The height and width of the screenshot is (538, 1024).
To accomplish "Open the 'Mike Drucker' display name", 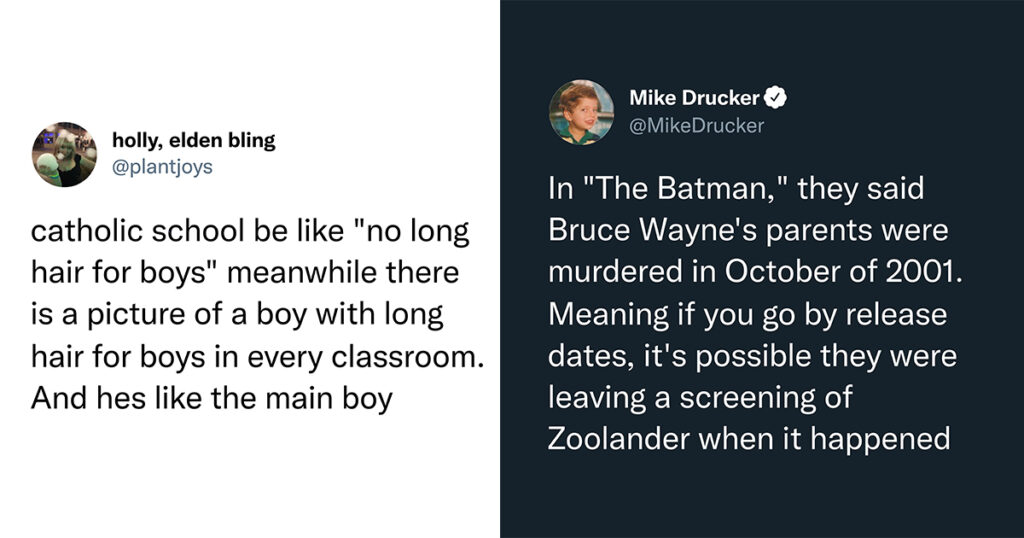I will click(694, 98).
